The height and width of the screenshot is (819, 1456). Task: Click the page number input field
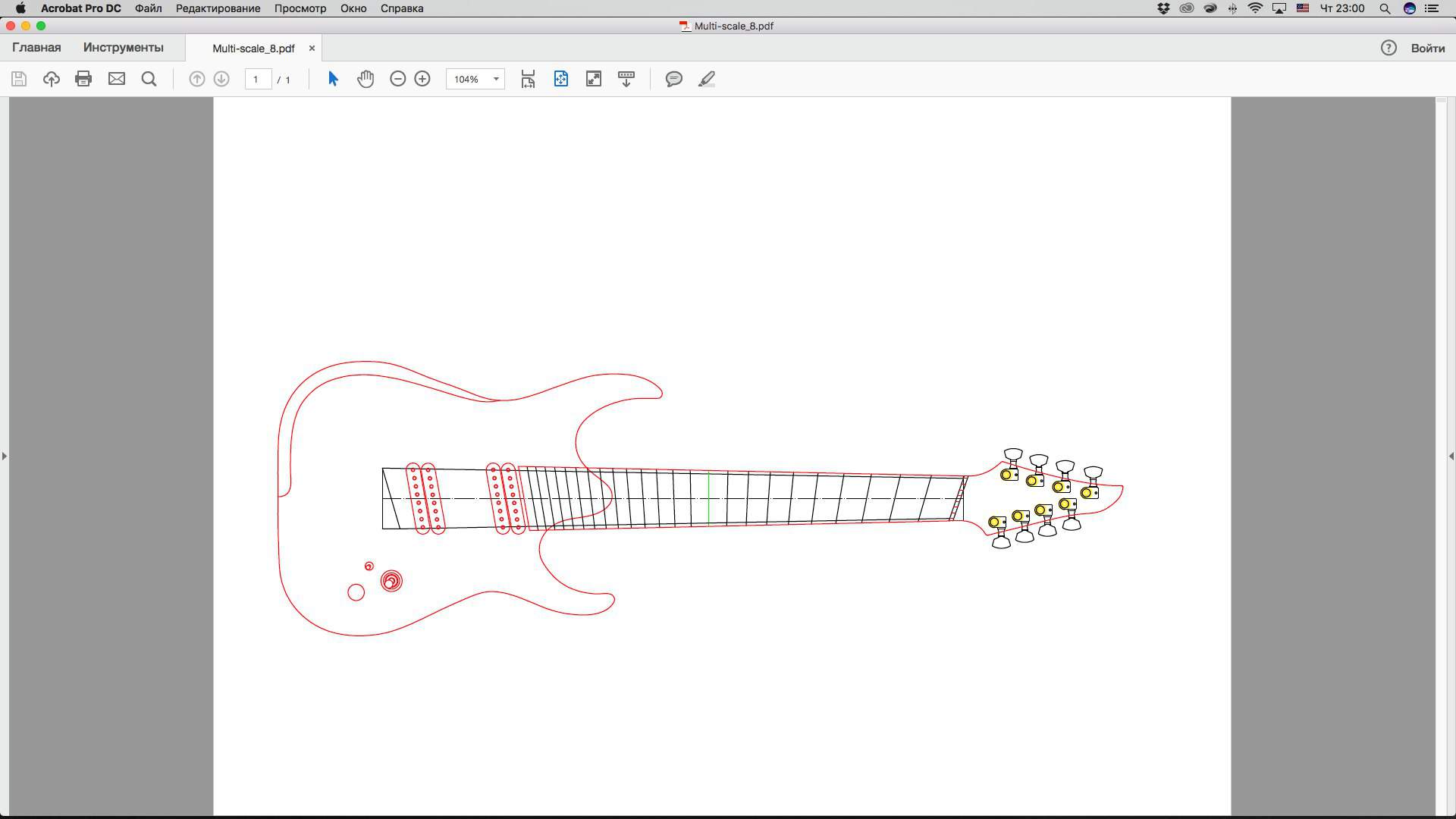(258, 79)
